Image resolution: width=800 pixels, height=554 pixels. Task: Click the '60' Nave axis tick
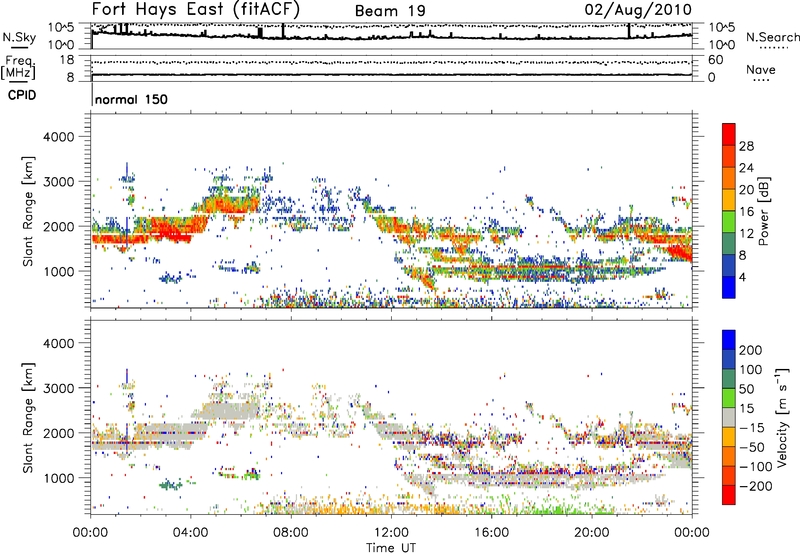pos(715,60)
